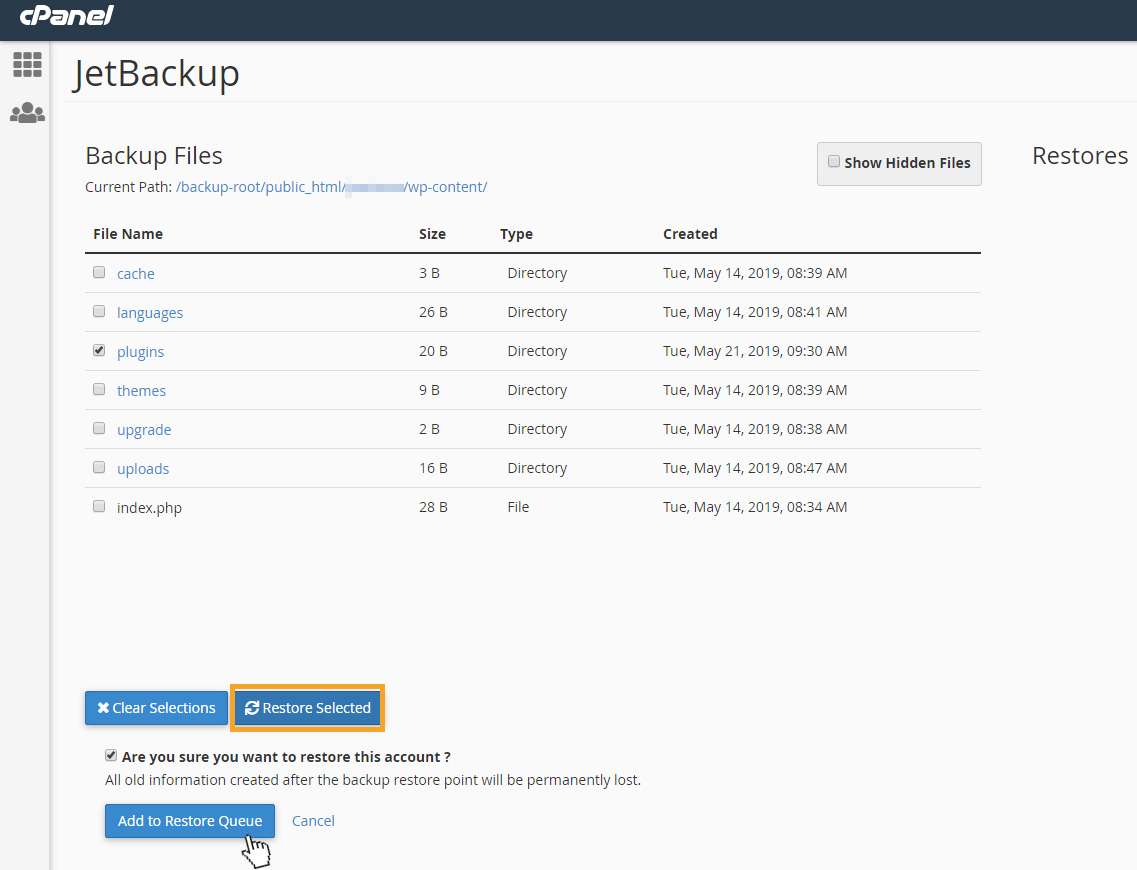The height and width of the screenshot is (870, 1137).
Task: Tick the uploads directory checkbox
Action: 99,468
